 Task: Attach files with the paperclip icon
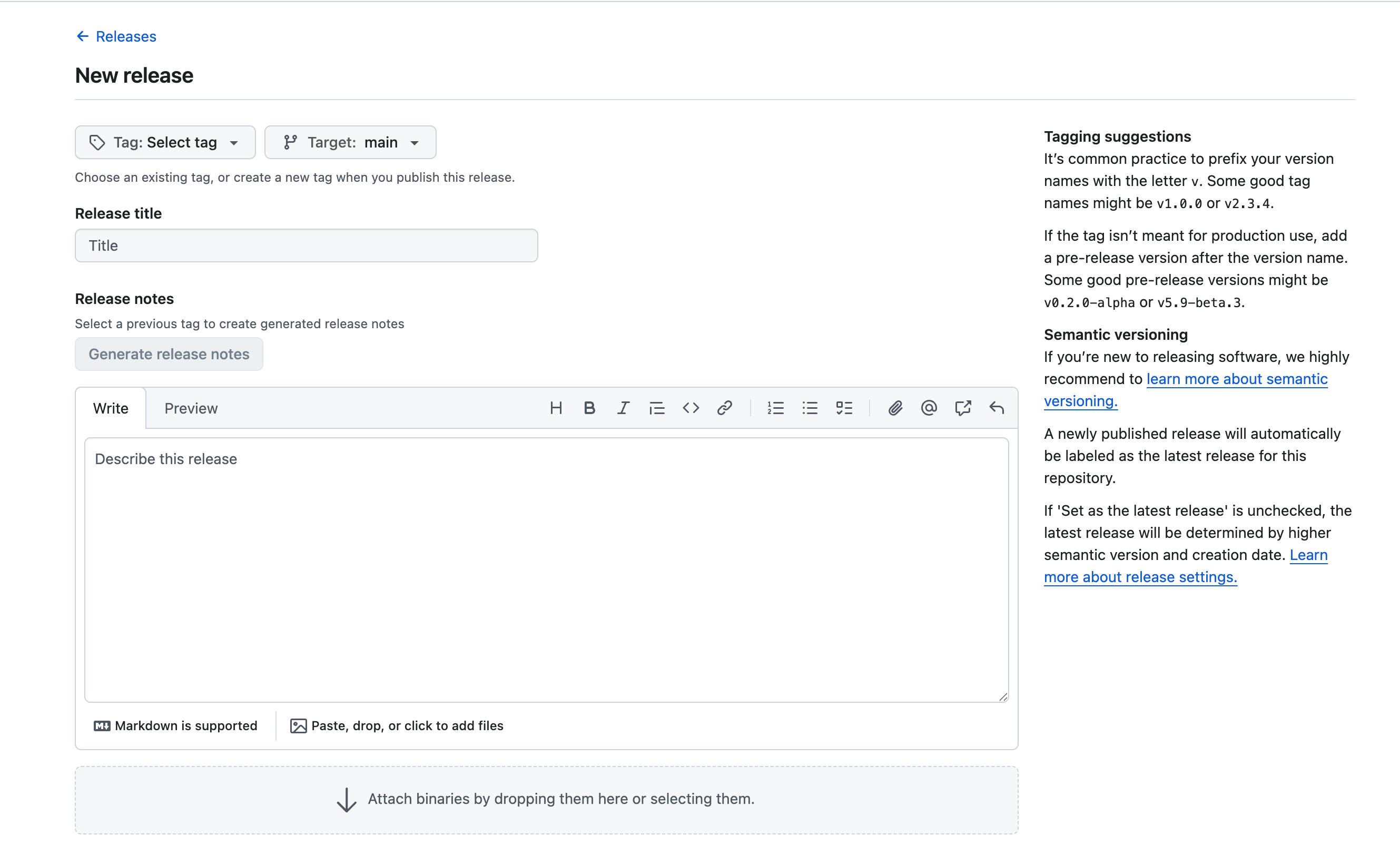(x=895, y=408)
